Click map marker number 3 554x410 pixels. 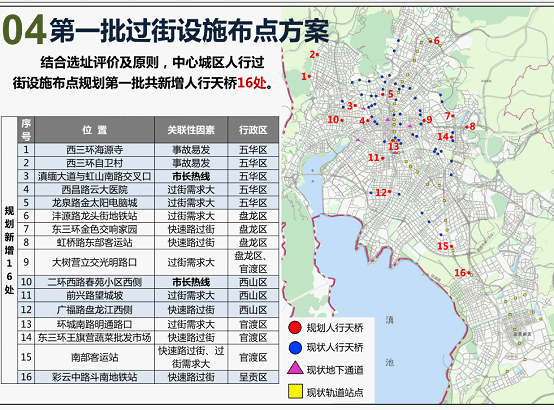[x=350, y=106]
